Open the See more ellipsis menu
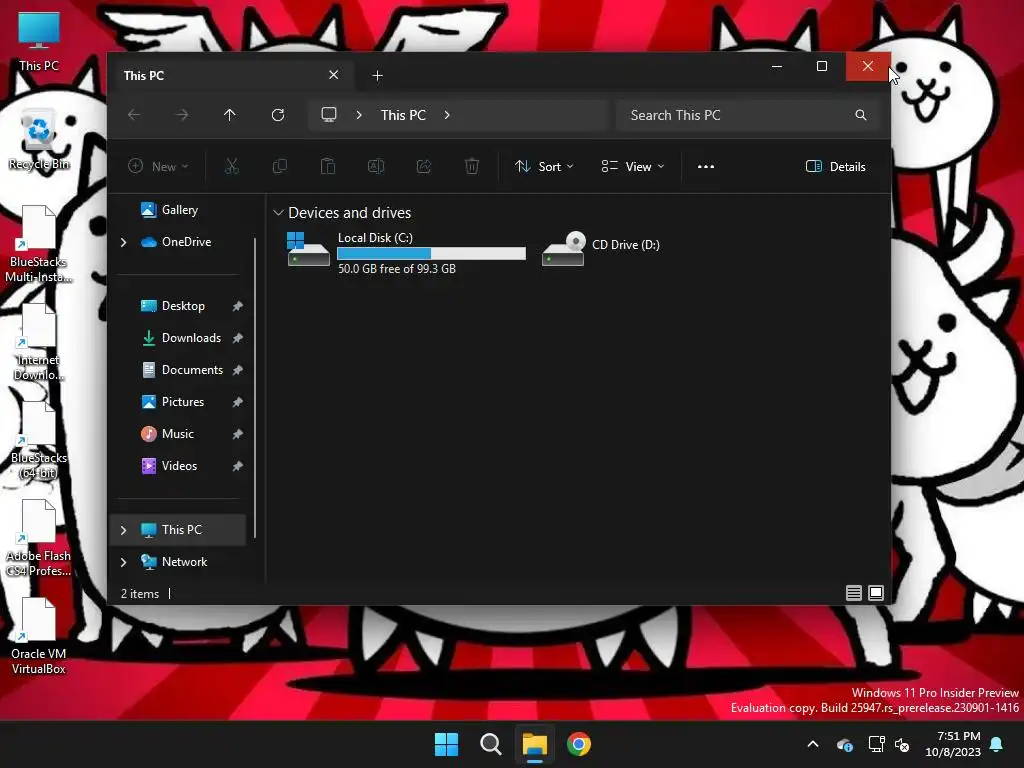The height and width of the screenshot is (768, 1024). pos(706,167)
